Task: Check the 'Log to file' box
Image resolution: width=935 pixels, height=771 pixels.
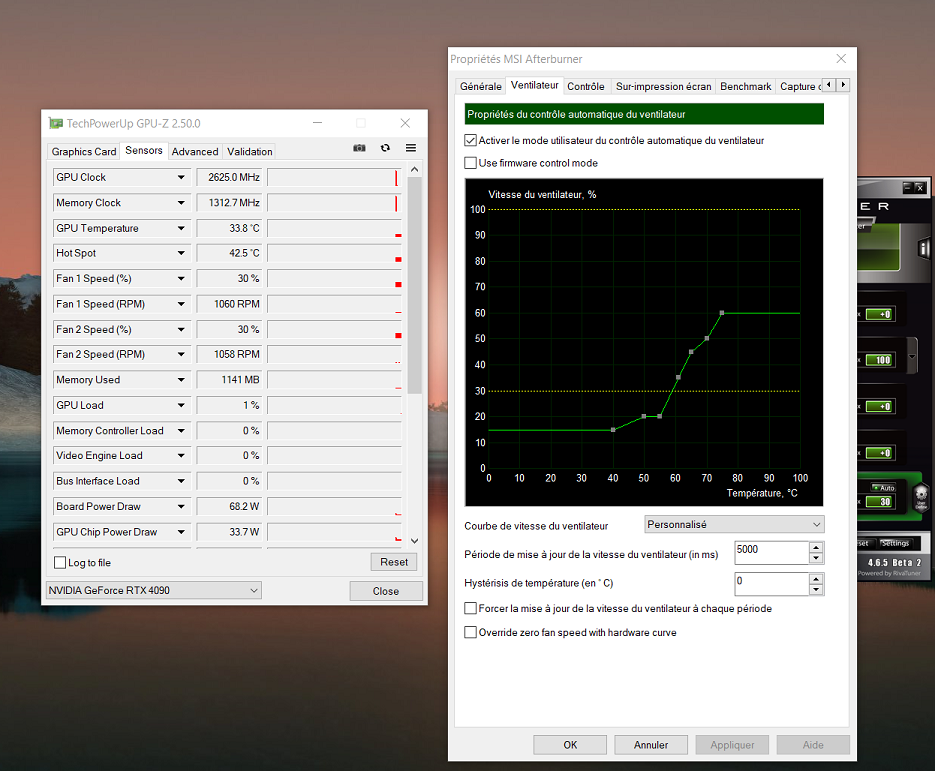Action: tap(60, 563)
